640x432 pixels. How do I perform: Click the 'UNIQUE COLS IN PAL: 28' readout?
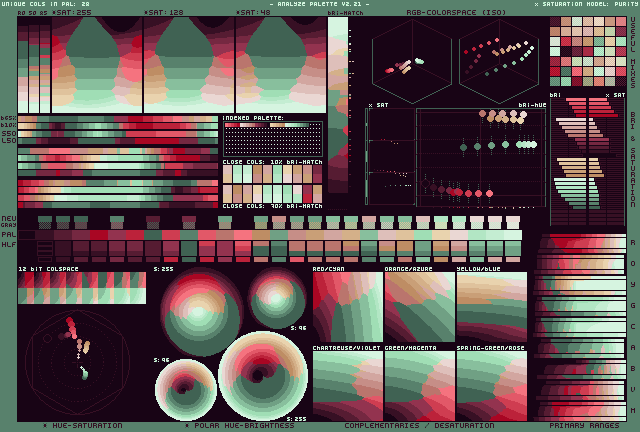[x=45, y=4]
